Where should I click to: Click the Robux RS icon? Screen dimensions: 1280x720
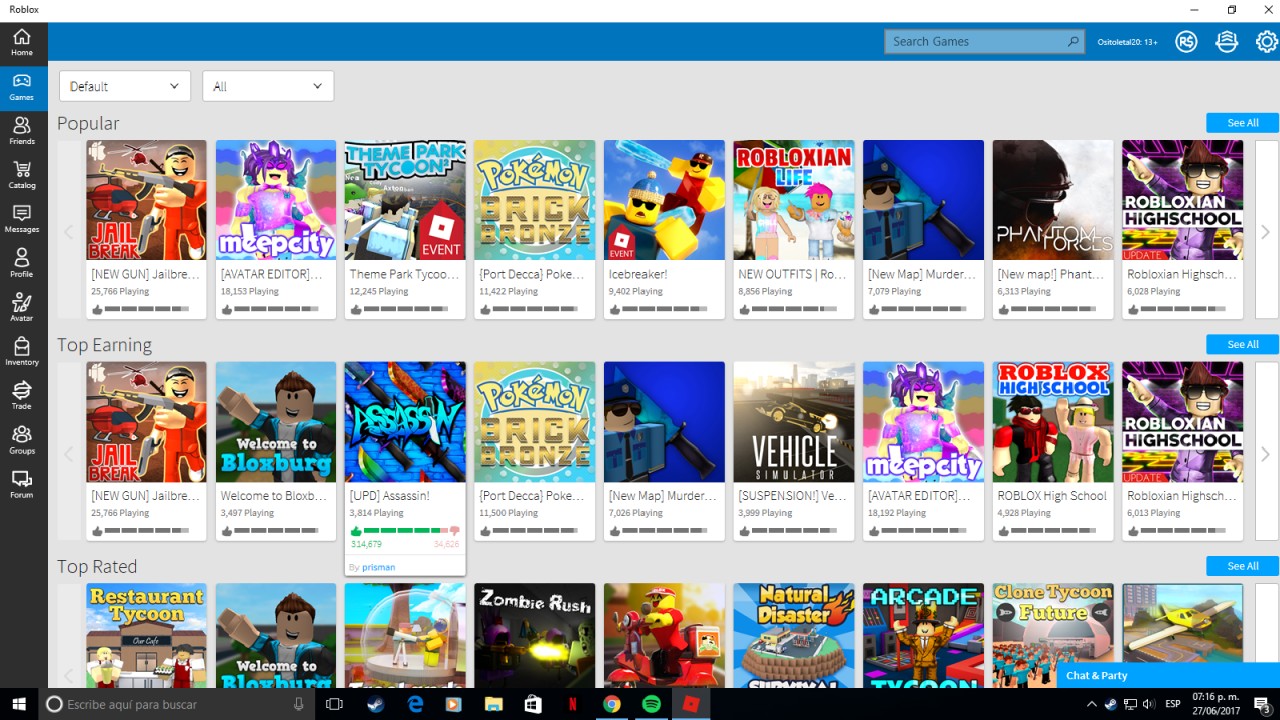click(1186, 42)
